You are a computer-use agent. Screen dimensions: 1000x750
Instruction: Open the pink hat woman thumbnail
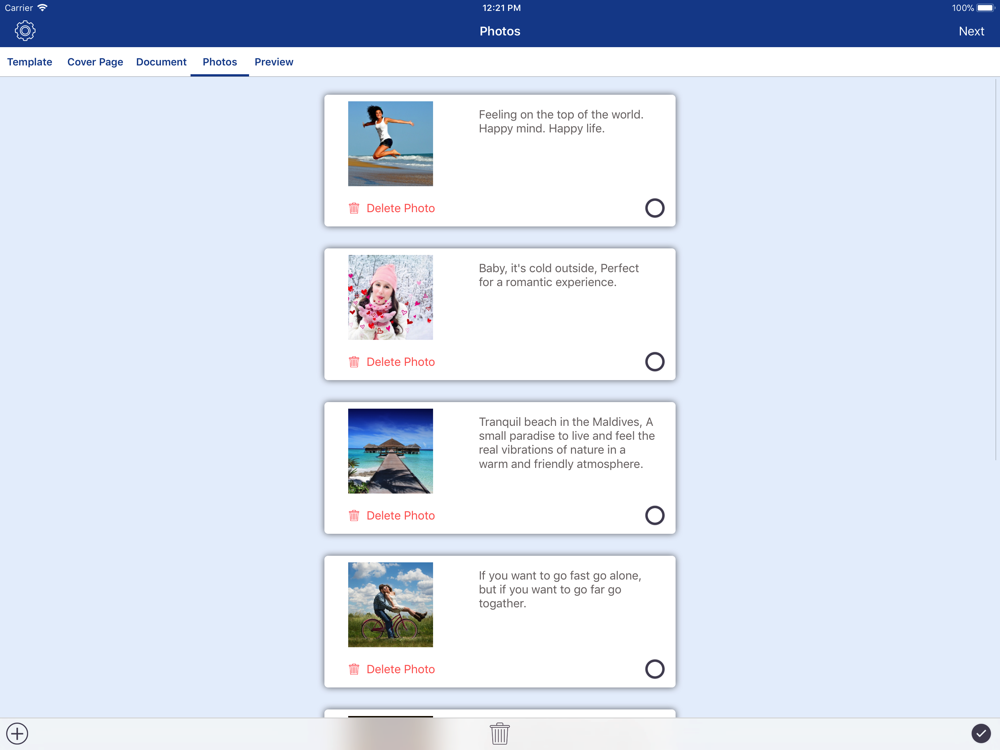point(390,297)
